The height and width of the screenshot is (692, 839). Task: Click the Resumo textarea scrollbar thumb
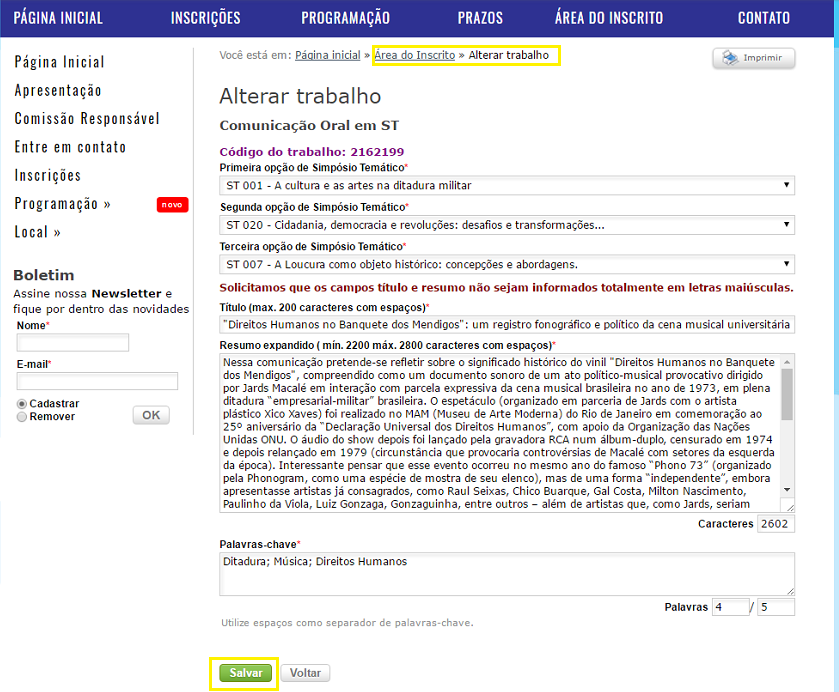[x=787, y=394]
